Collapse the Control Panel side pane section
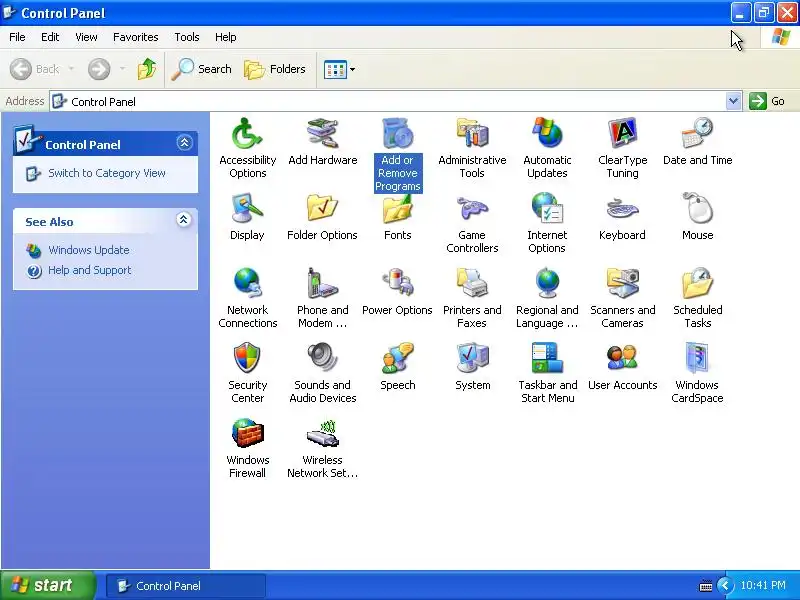 [x=184, y=142]
